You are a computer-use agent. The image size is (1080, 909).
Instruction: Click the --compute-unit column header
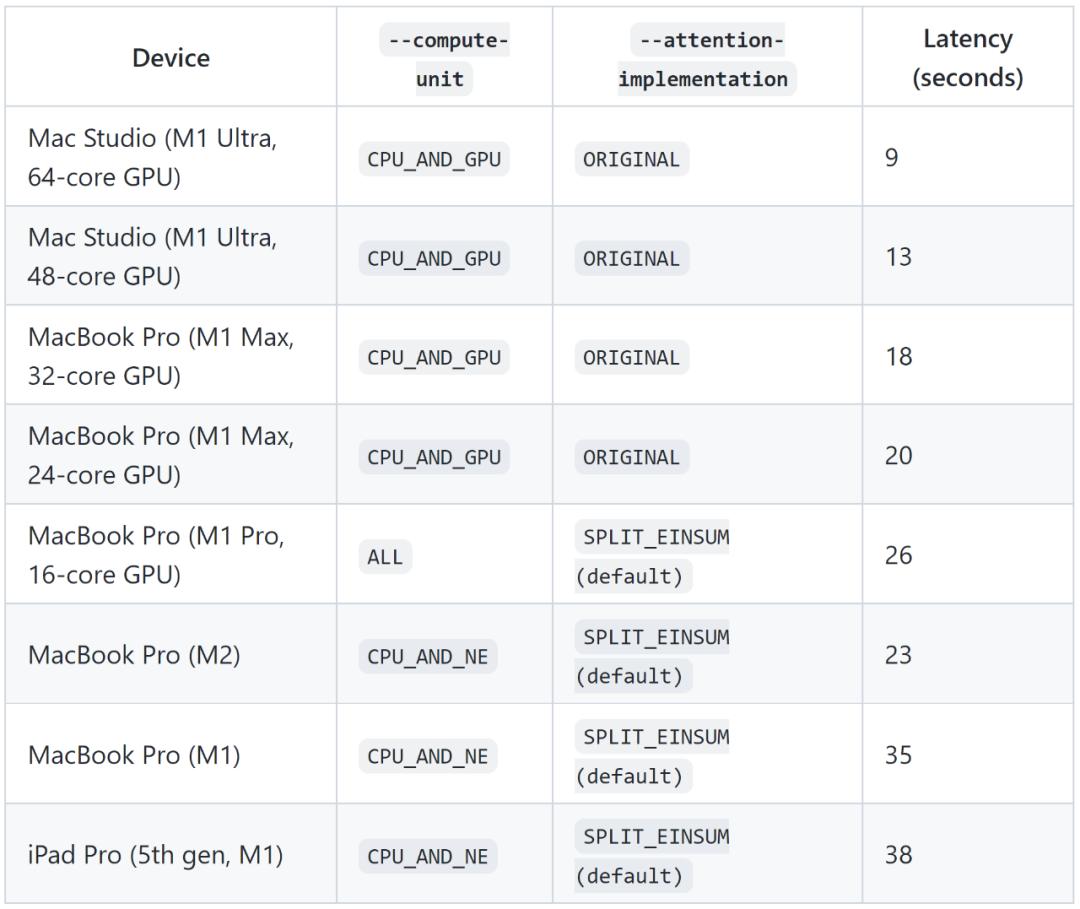444,60
